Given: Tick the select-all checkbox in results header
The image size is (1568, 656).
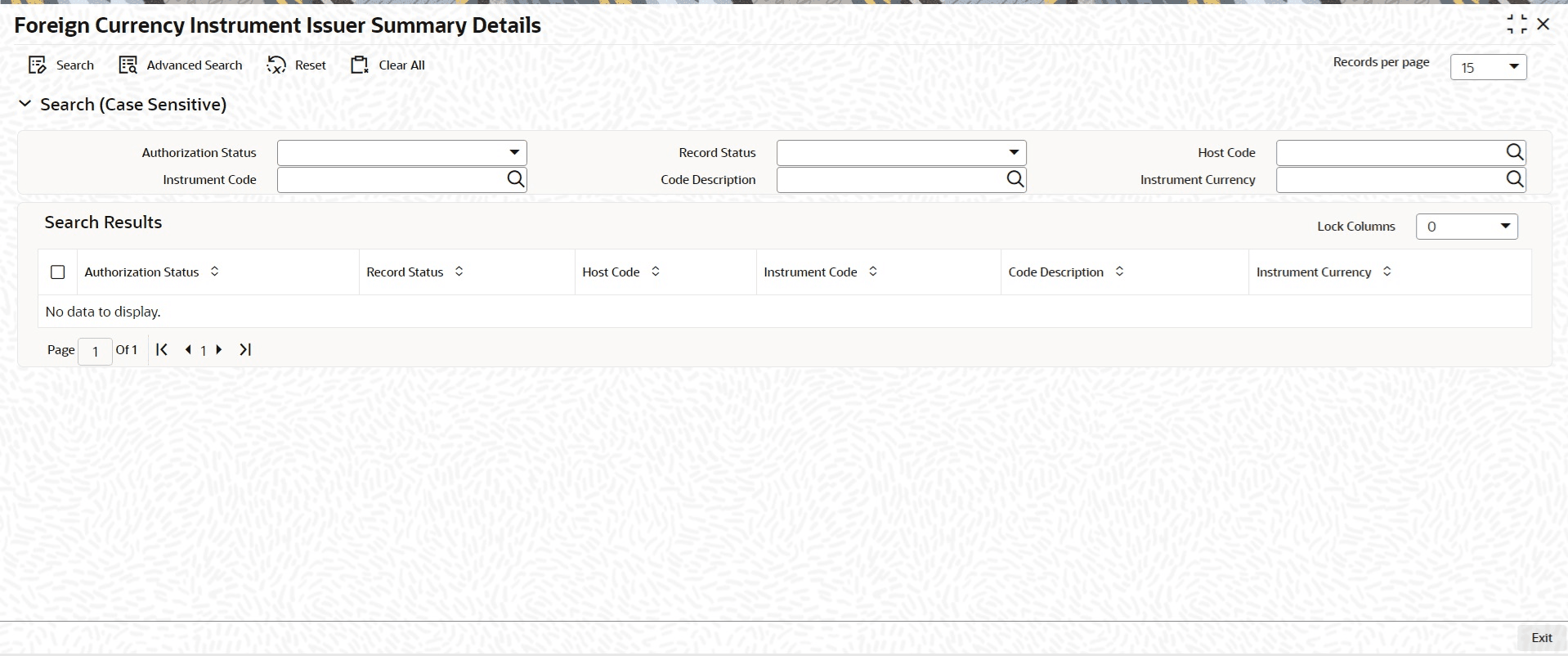Looking at the screenshot, I should [57, 272].
